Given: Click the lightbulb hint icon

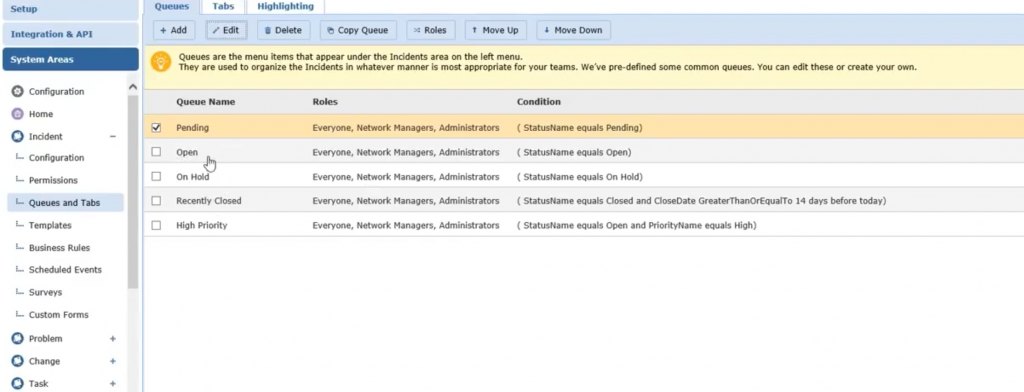Looking at the screenshot, I should (x=161, y=62).
